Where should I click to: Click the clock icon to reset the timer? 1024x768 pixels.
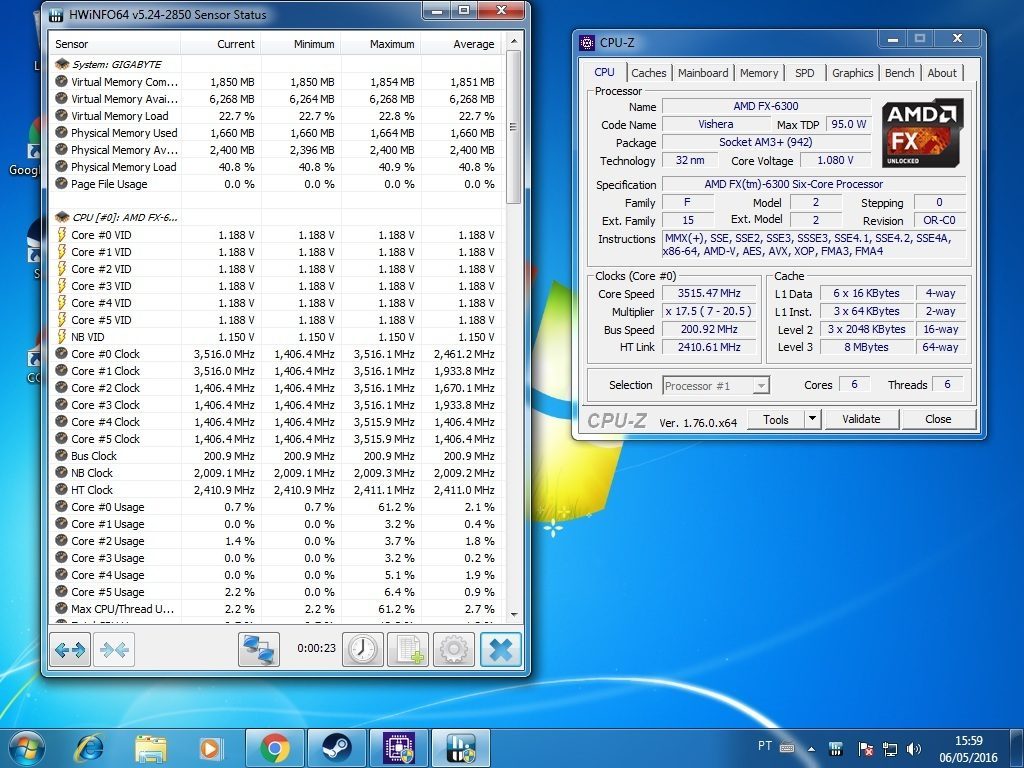tap(362, 649)
